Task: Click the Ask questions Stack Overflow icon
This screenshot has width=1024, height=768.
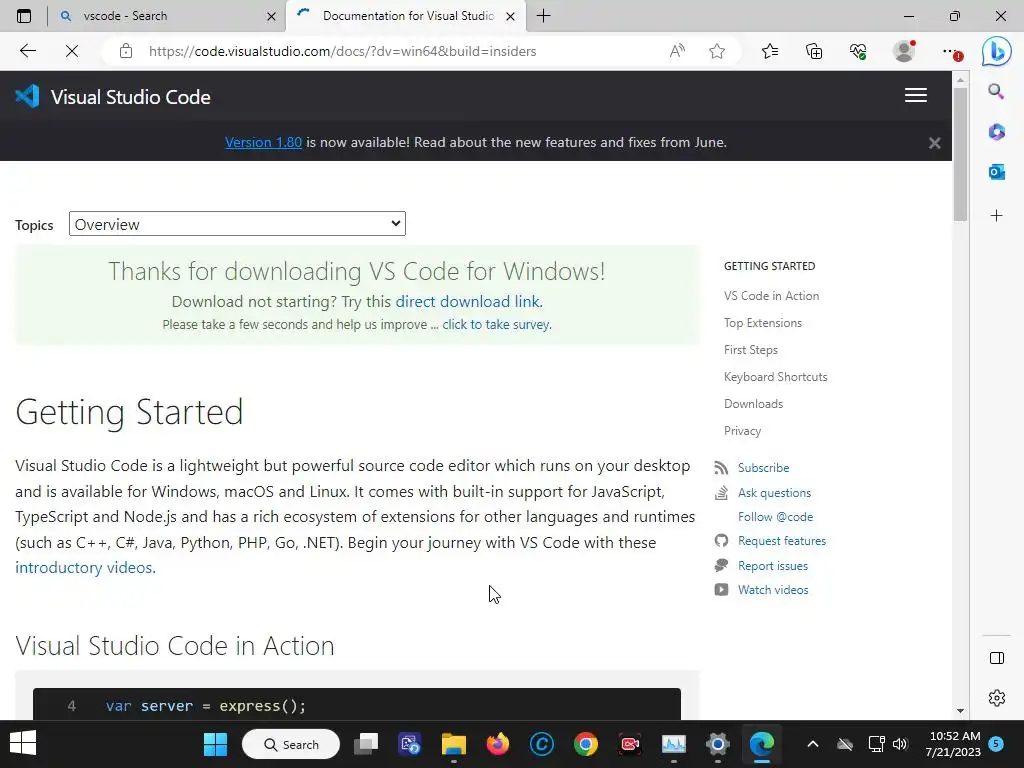Action: point(721,492)
